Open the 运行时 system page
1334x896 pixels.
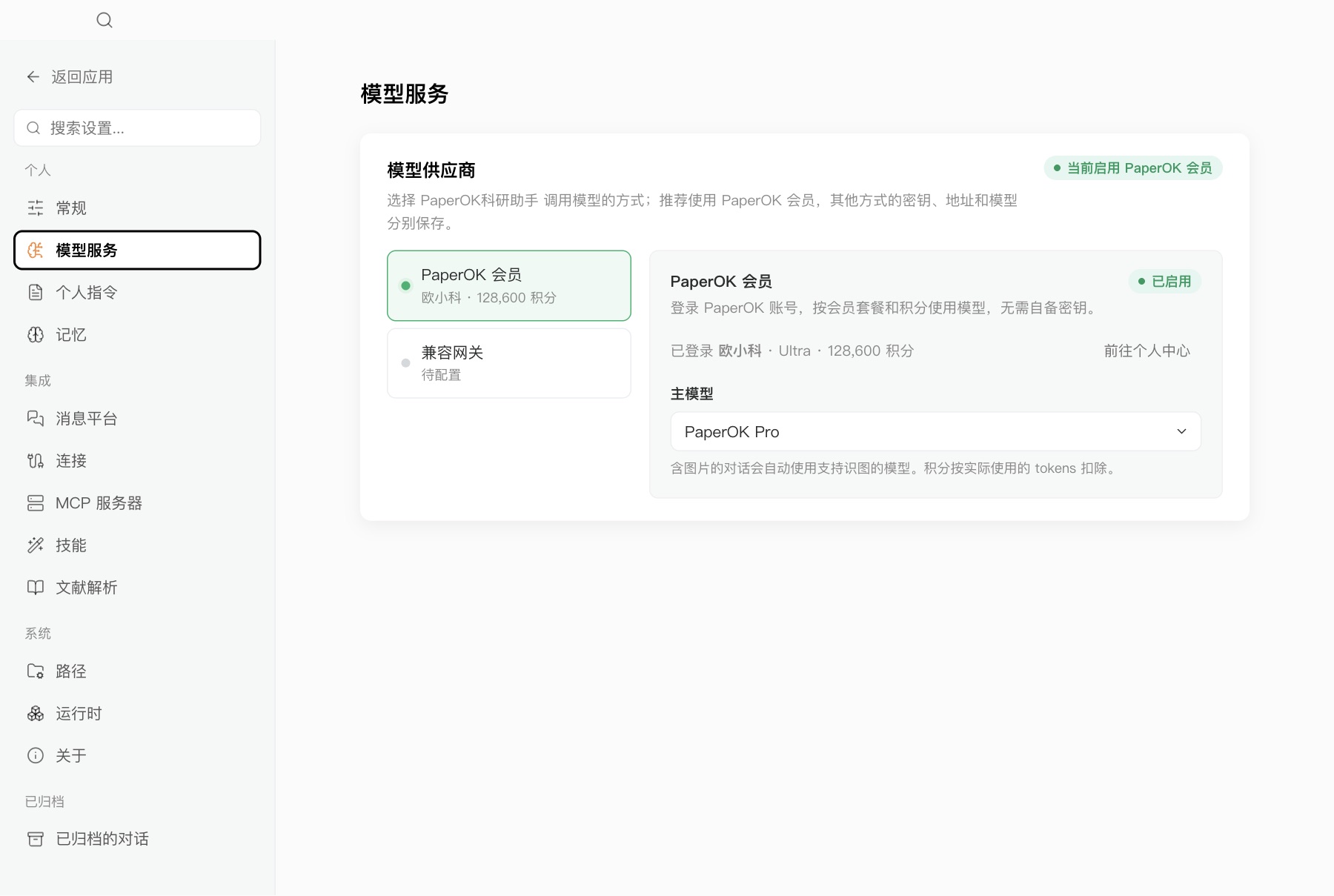[137, 714]
